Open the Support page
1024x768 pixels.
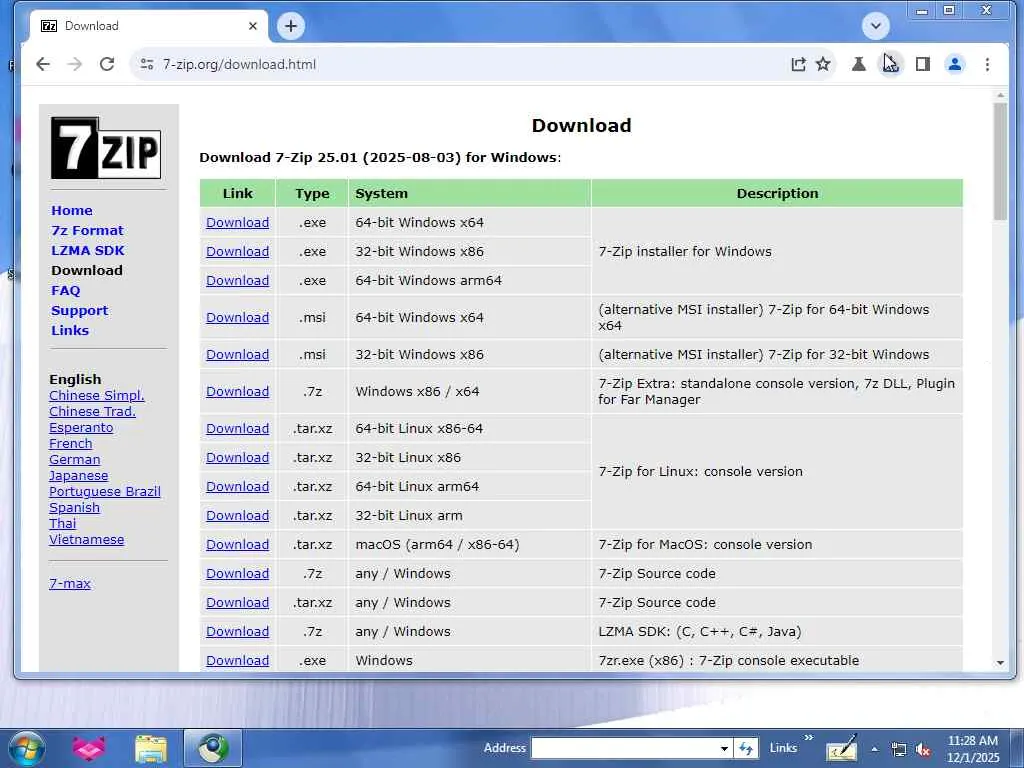click(x=80, y=311)
